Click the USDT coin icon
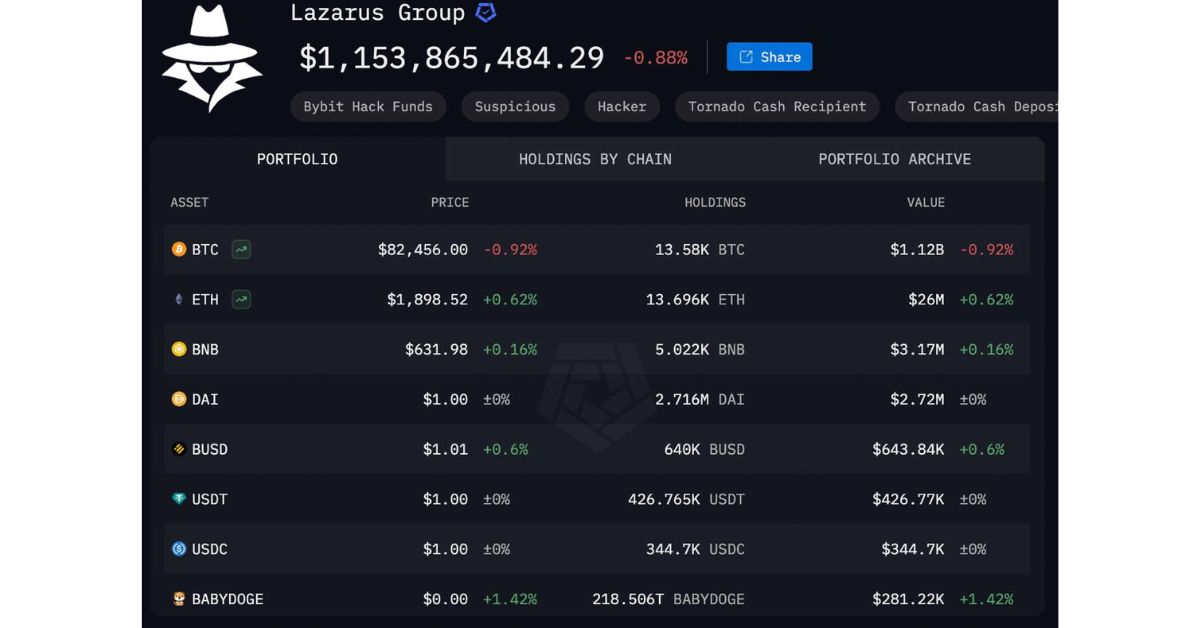Image resolution: width=1200 pixels, height=628 pixels. coord(179,499)
